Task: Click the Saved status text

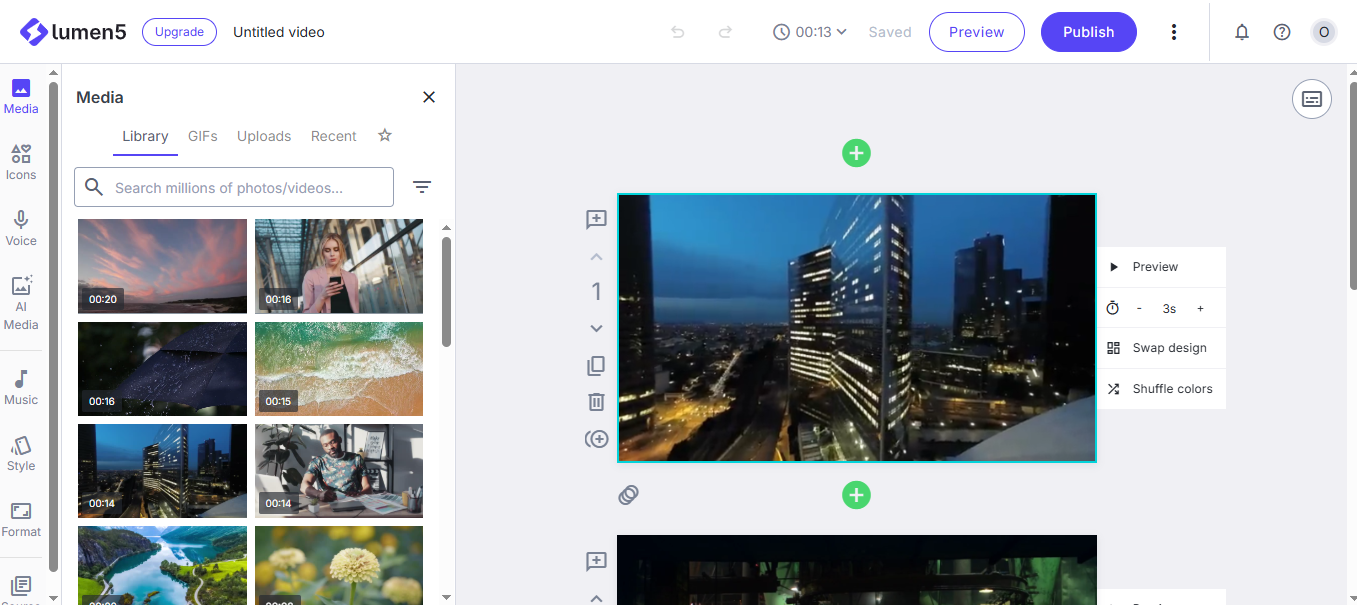Action: 890,32
